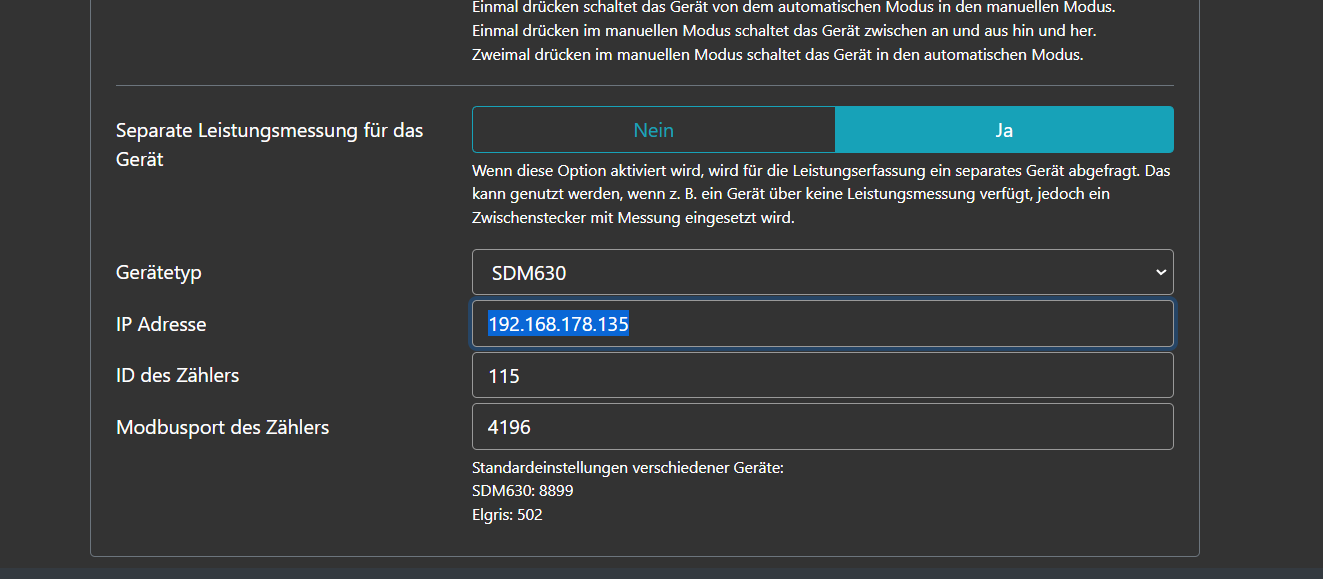Viewport: 1323px width, 579px height.
Task: Click the chevron arrow of Gerätetyp select
Action: click(1160, 272)
